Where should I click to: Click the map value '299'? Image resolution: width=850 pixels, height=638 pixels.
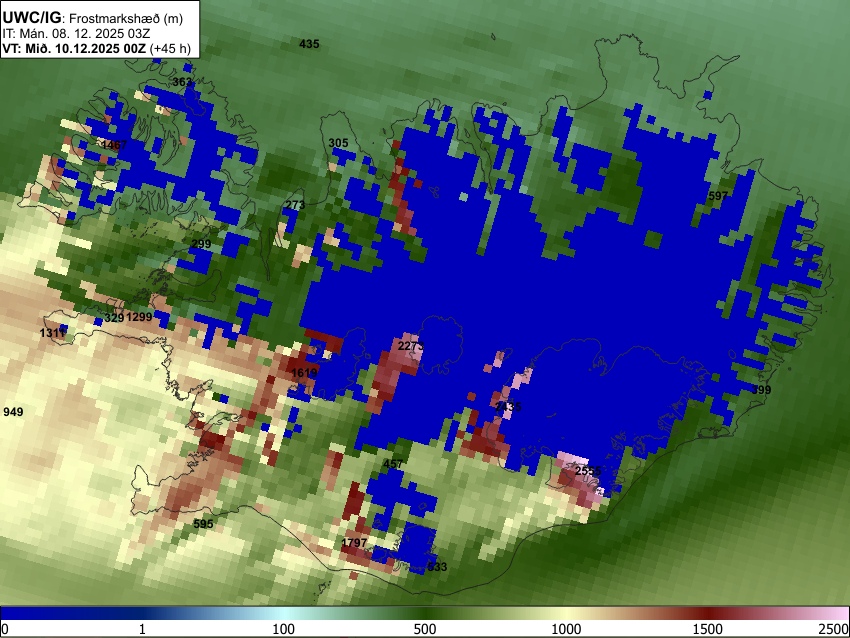(x=201, y=244)
